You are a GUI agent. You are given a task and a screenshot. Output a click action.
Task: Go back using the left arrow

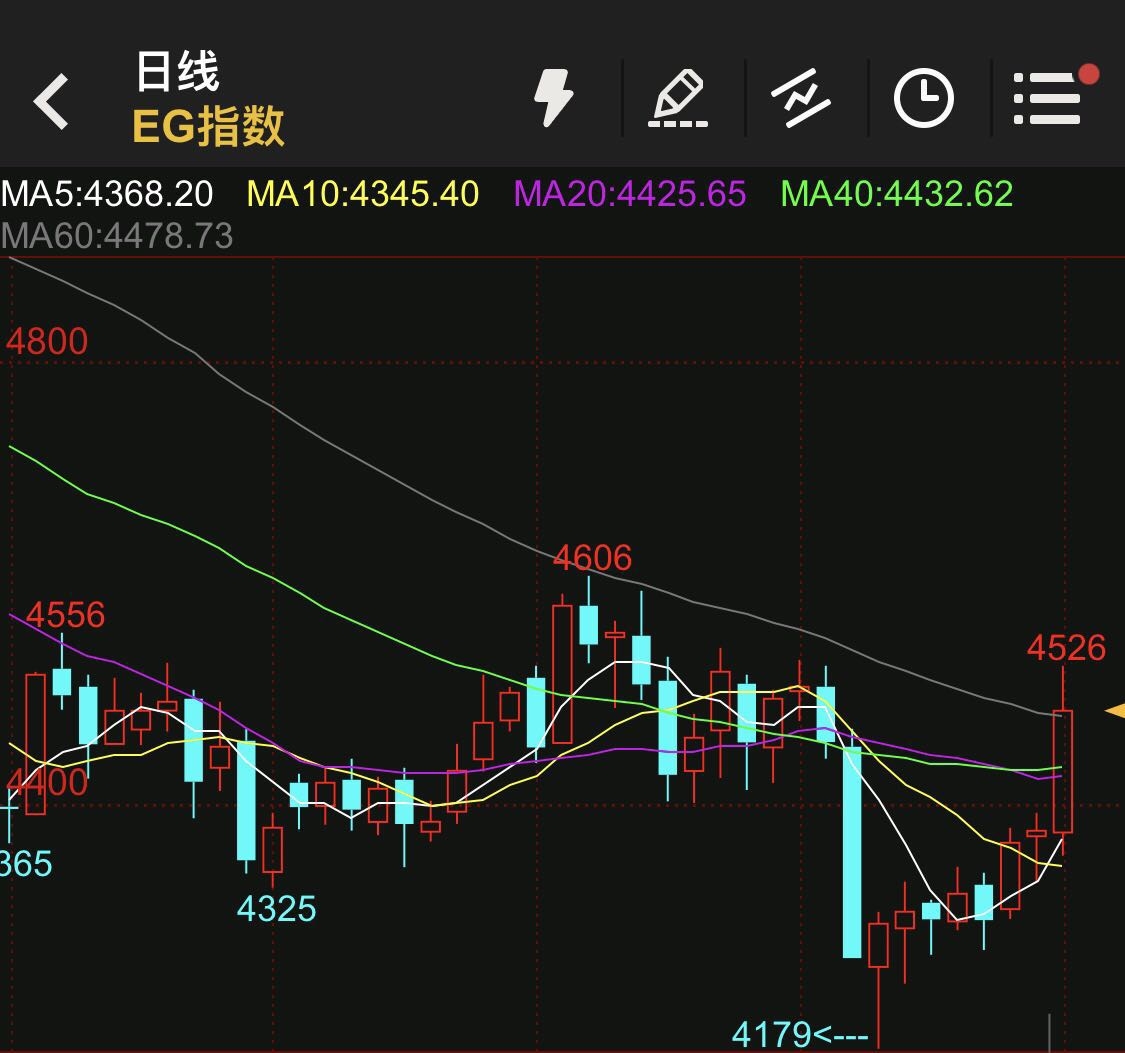51,101
